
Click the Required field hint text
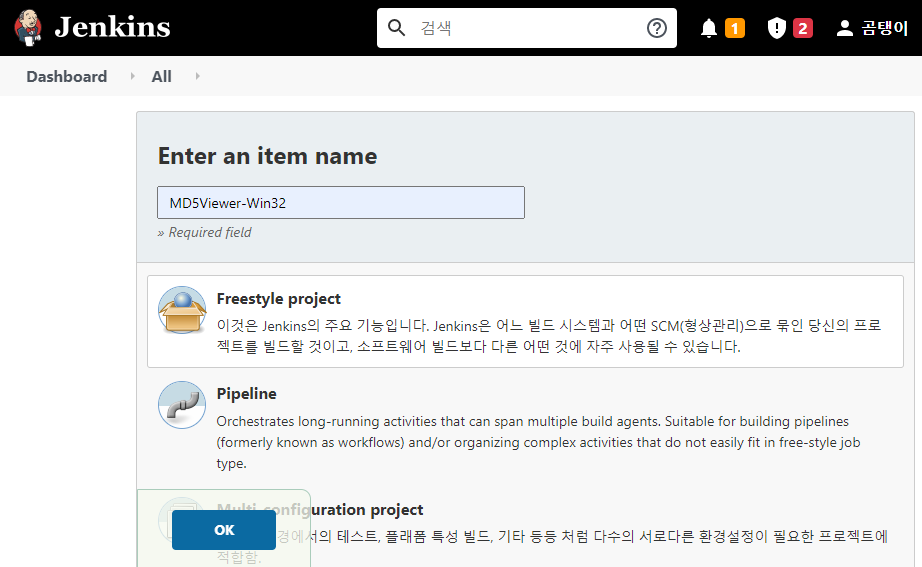[204, 232]
